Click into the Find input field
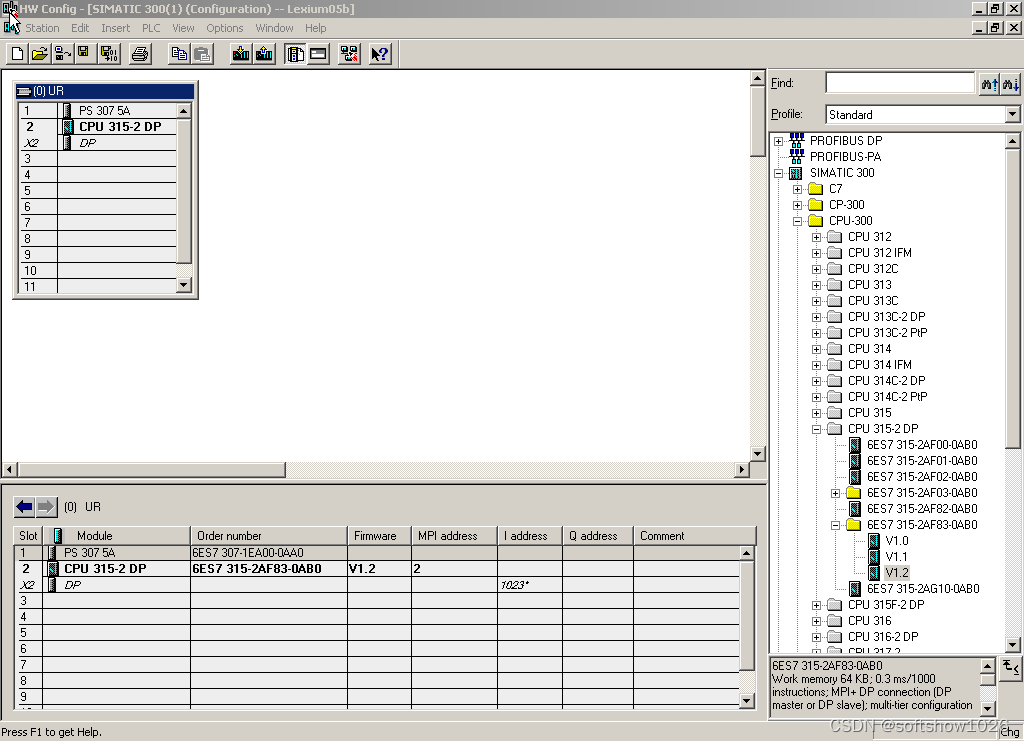Viewport: 1024px width, 742px height. click(x=900, y=83)
